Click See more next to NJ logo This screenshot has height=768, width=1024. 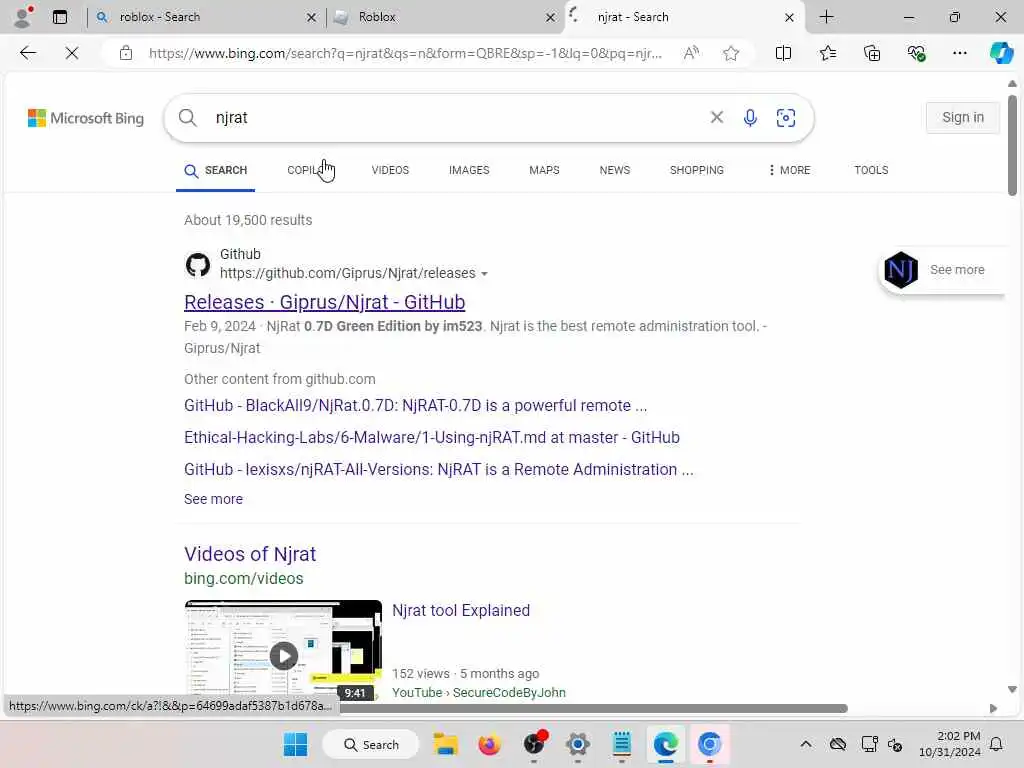(x=957, y=270)
